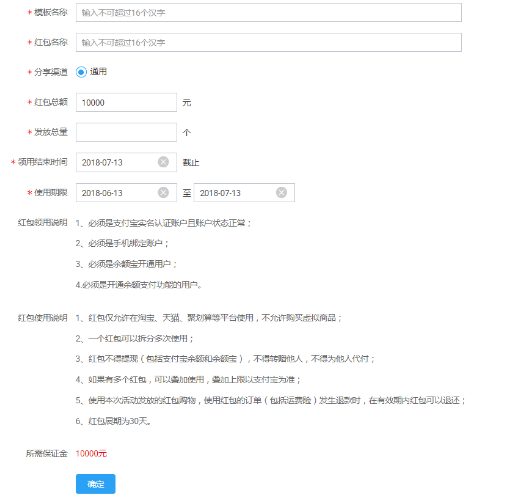Screen dimensions: 505x503
Task: Click the red 10000元 deposit amount
Action: click(x=91, y=453)
